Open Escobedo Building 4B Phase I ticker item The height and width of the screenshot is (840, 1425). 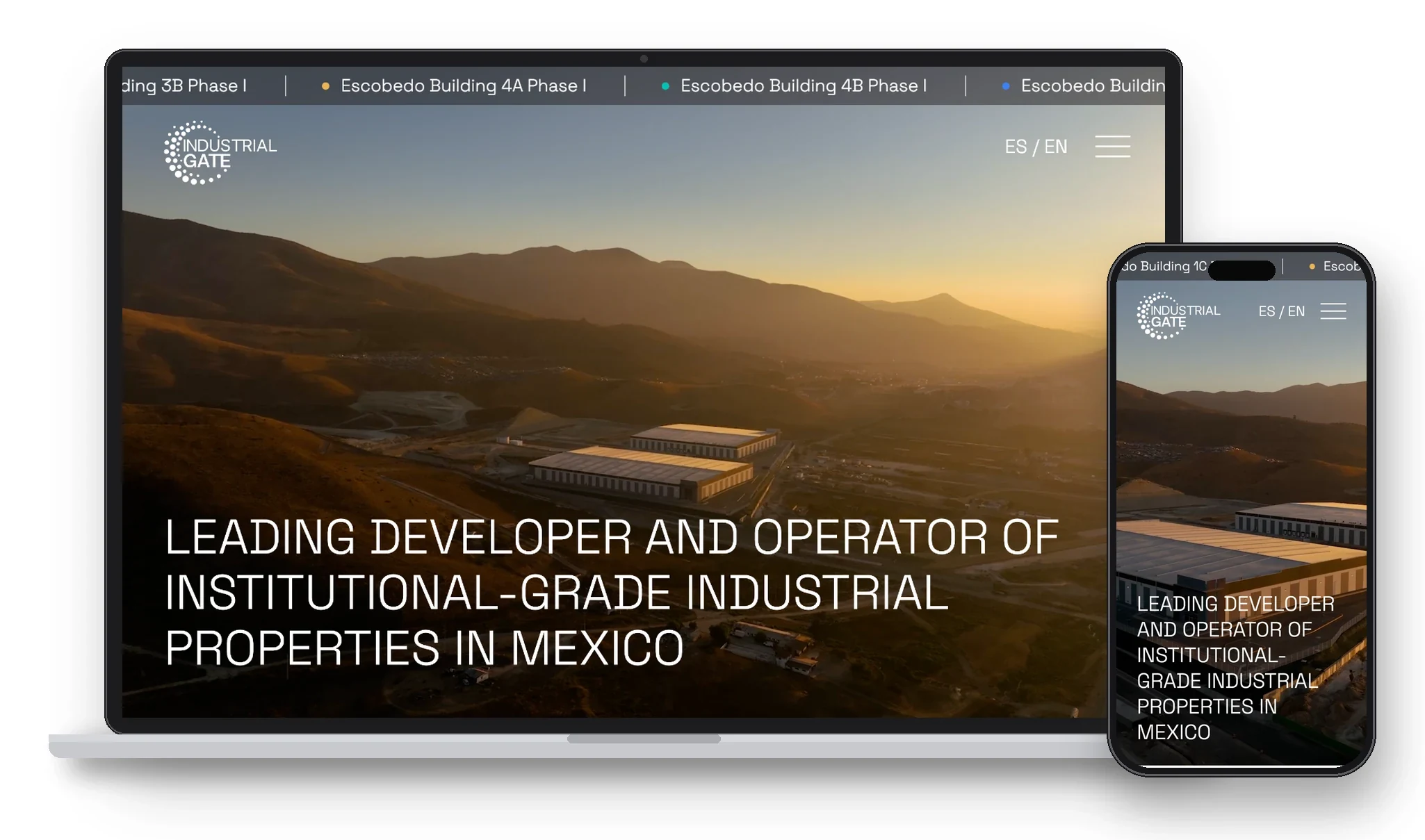(804, 85)
